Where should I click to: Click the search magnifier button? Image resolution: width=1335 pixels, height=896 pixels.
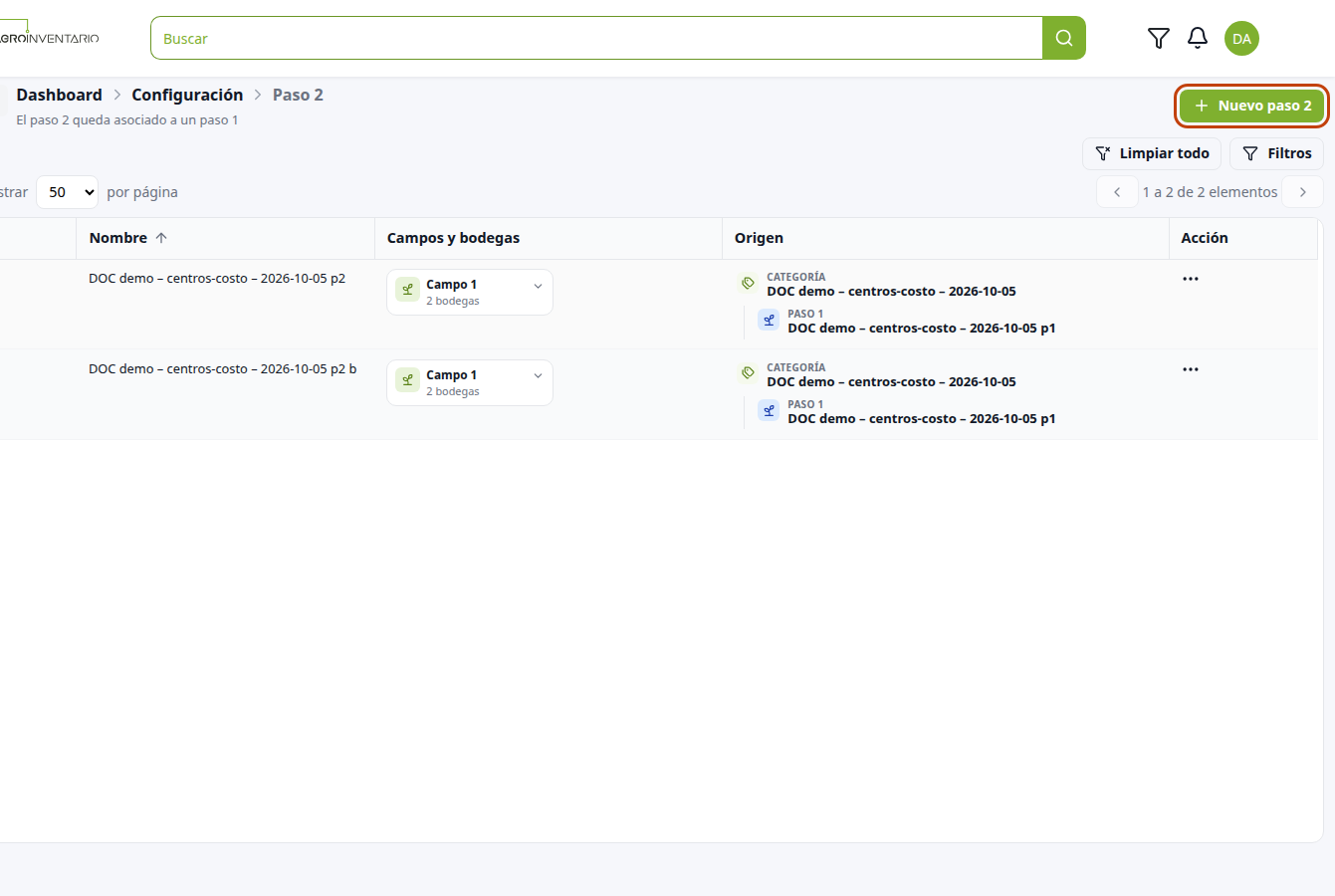pyautogui.click(x=1063, y=38)
